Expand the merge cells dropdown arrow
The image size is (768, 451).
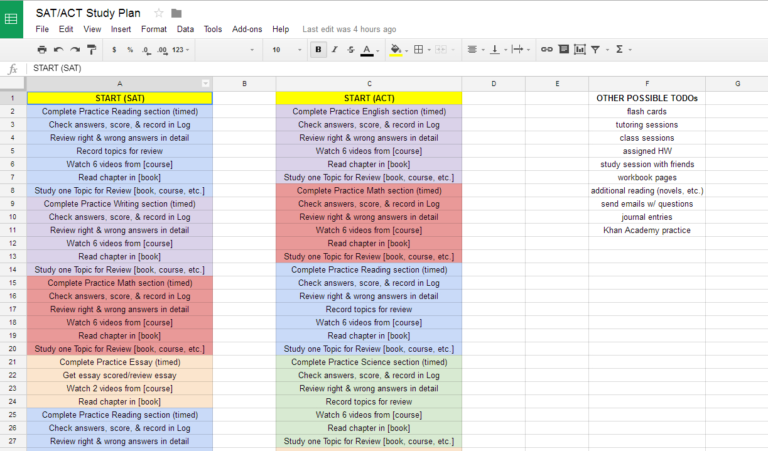(x=453, y=50)
